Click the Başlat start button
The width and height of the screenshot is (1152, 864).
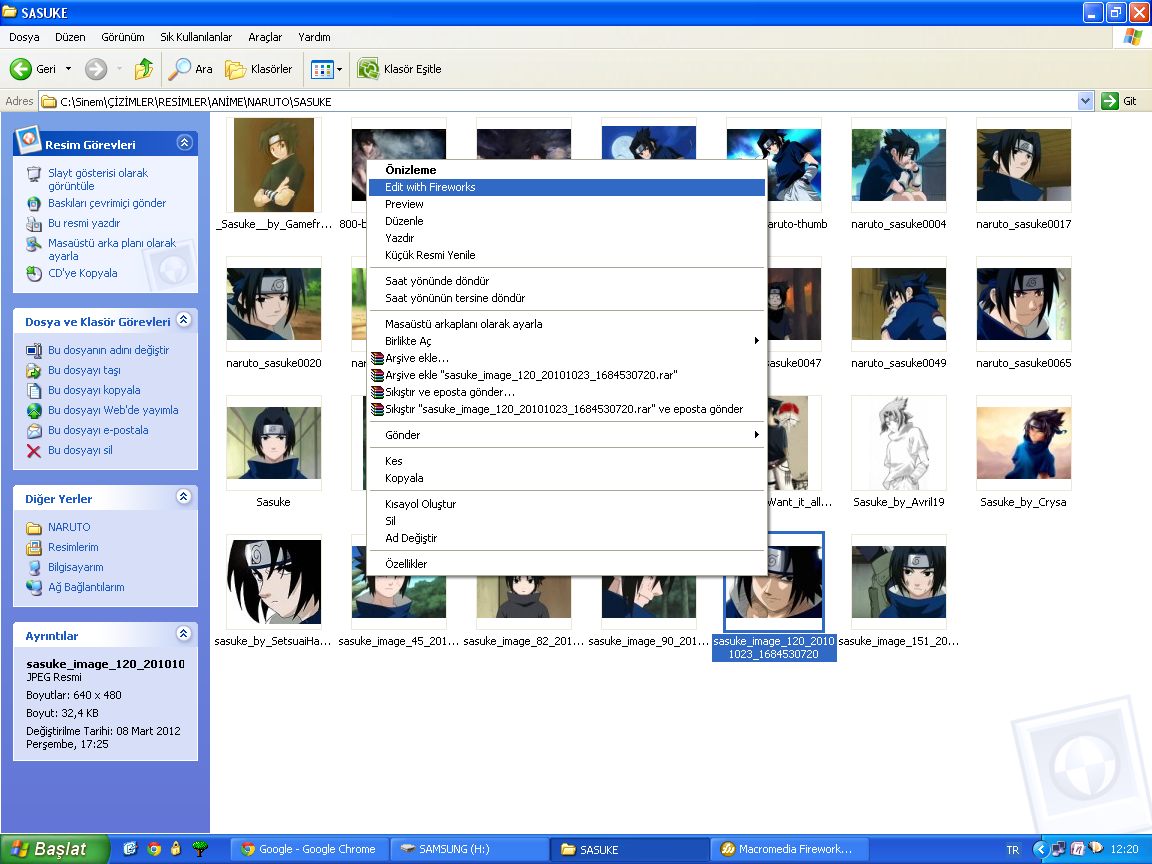tap(55, 849)
